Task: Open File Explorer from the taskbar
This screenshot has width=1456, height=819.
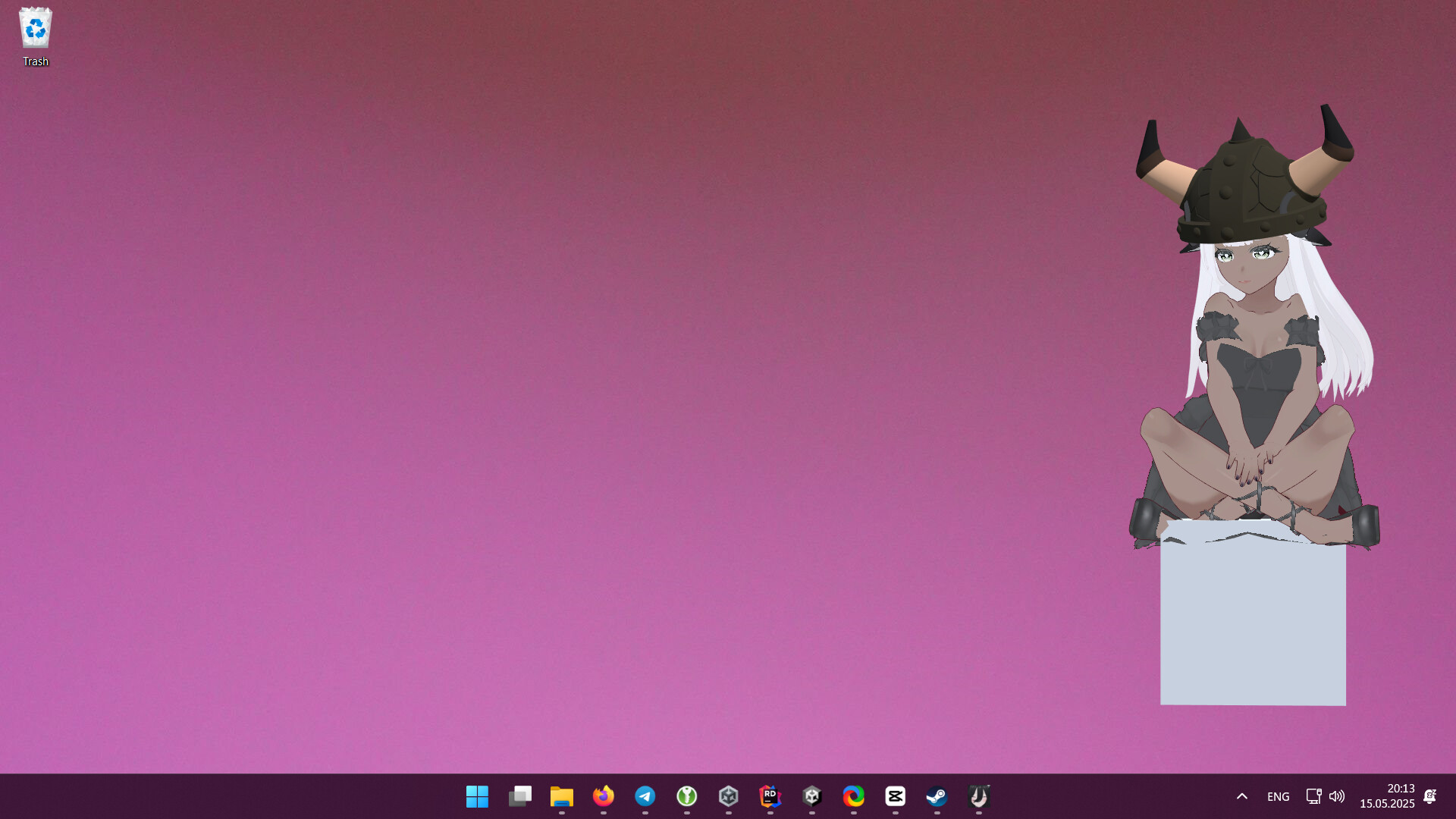Action: click(561, 796)
